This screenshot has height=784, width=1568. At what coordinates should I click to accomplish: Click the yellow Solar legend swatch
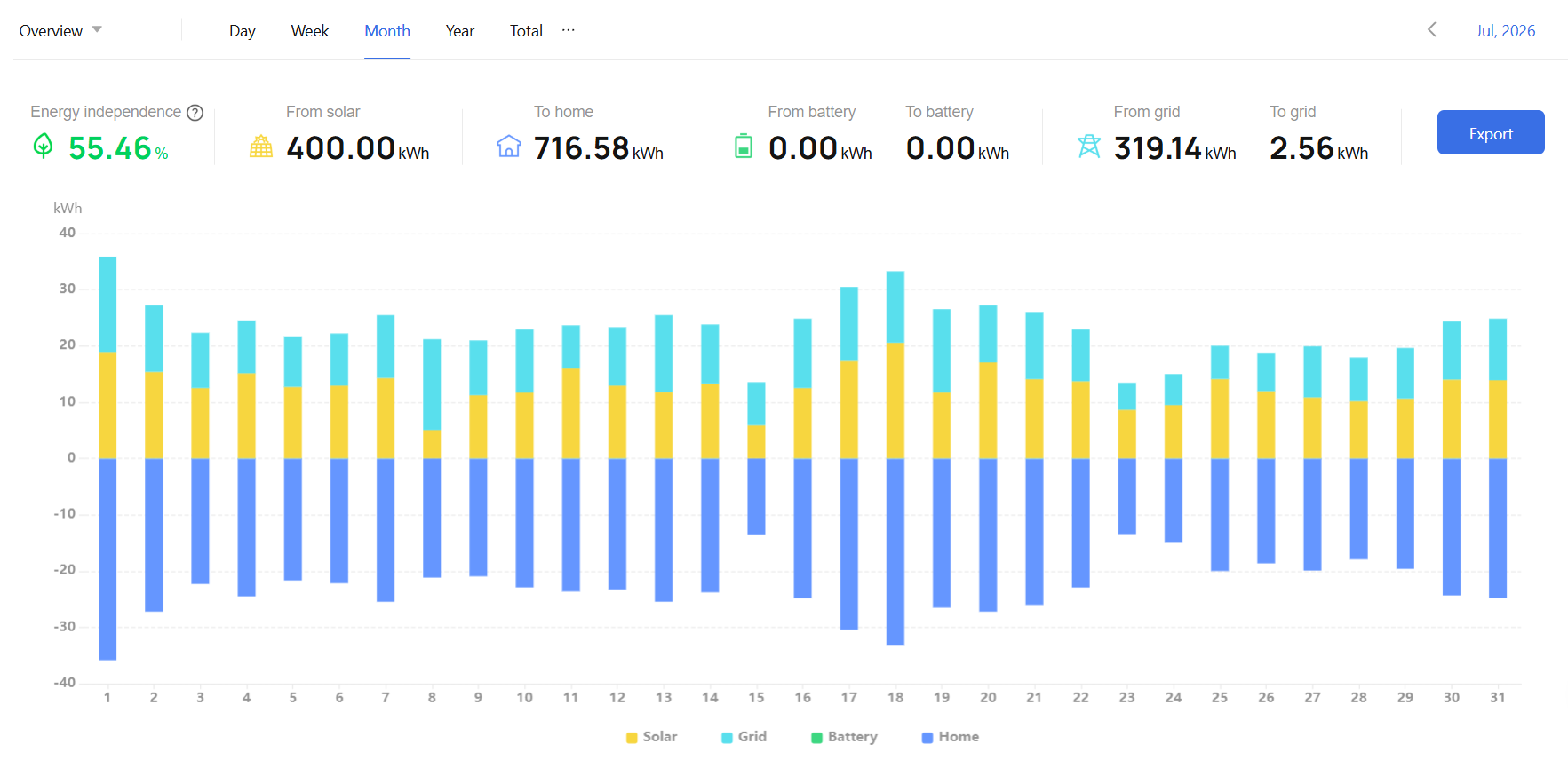632,738
